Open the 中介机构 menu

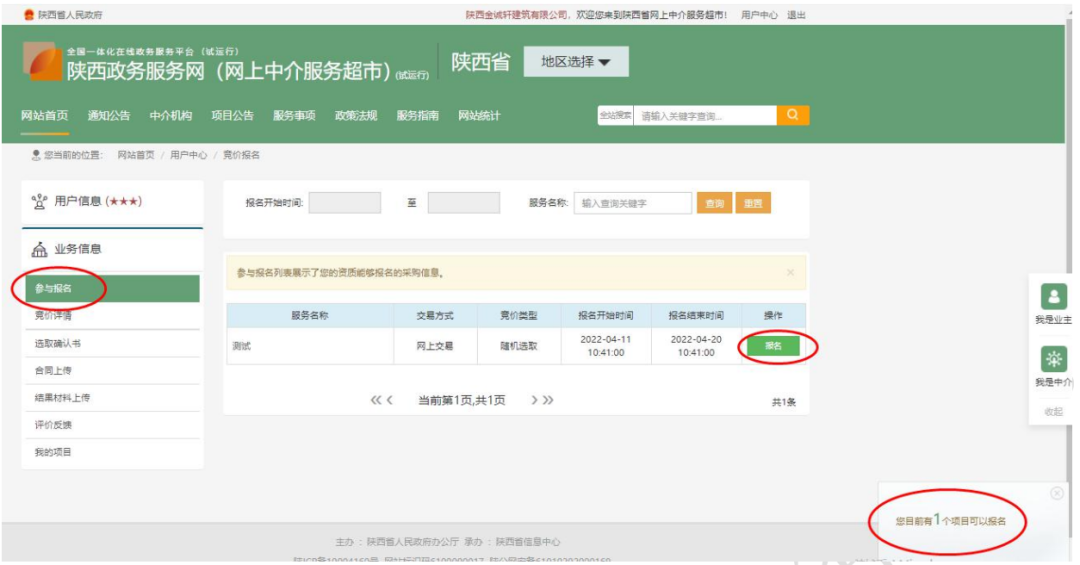[171, 115]
